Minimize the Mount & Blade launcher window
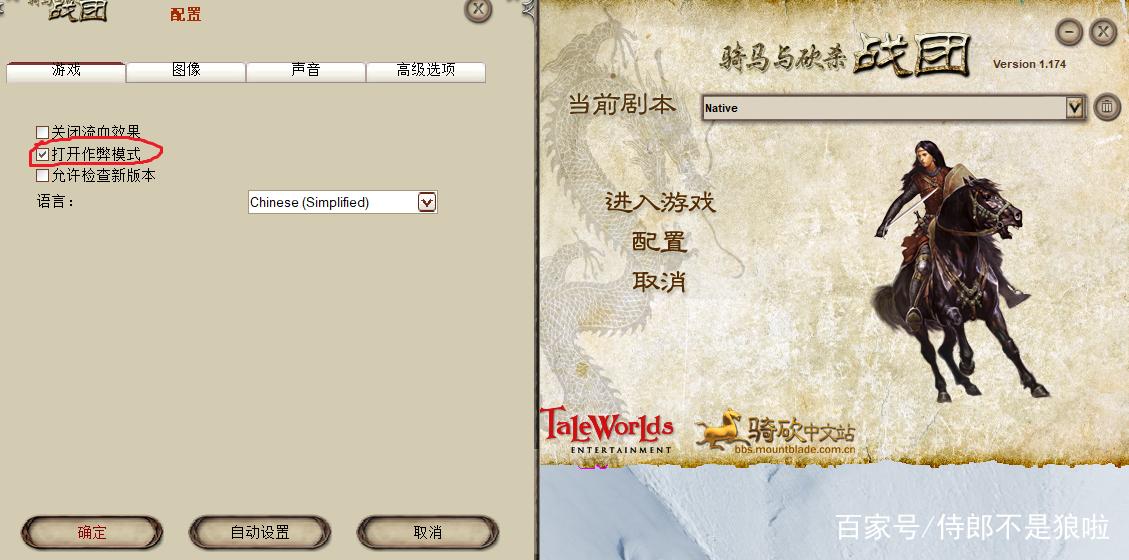Image resolution: width=1129 pixels, height=560 pixels. [x=1069, y=32]
